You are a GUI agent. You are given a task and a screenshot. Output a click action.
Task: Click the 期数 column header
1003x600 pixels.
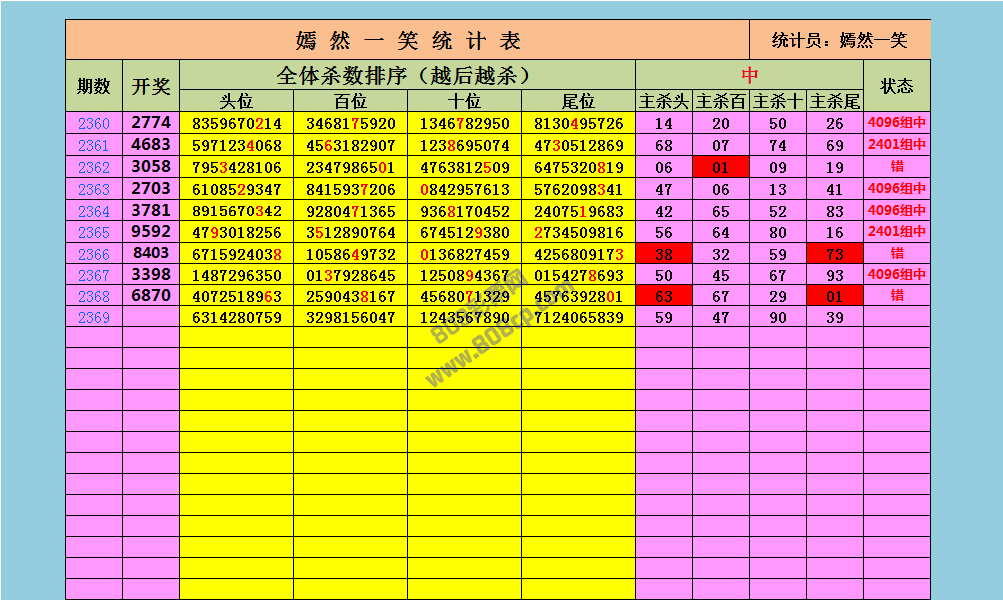coord(94,86)
